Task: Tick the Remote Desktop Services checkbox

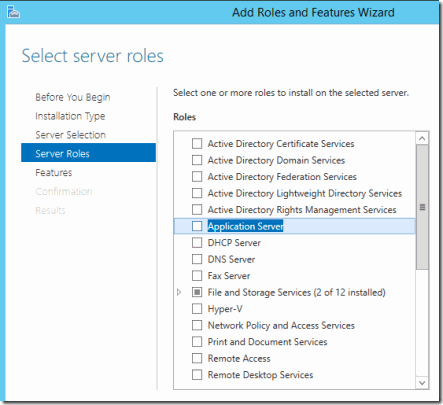Action: pyautogui.click(x=197, y=375)
